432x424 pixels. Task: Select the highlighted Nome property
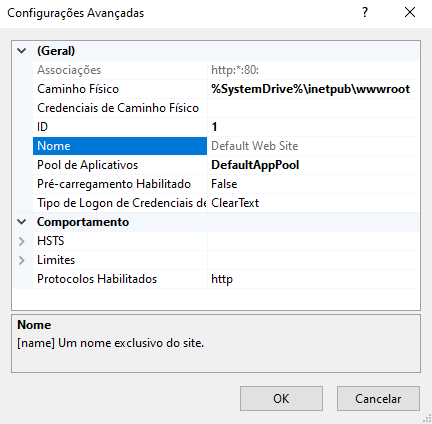[x=120, y=146]
